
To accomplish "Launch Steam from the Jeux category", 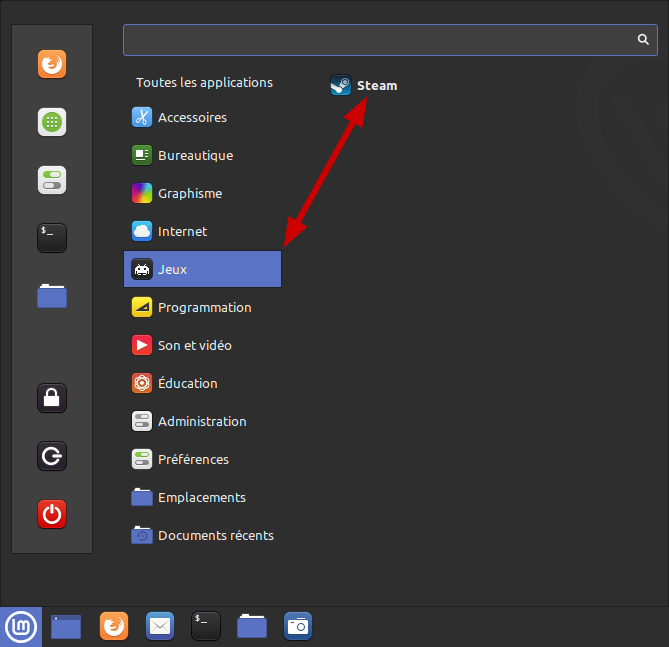I will click(365, 86).
